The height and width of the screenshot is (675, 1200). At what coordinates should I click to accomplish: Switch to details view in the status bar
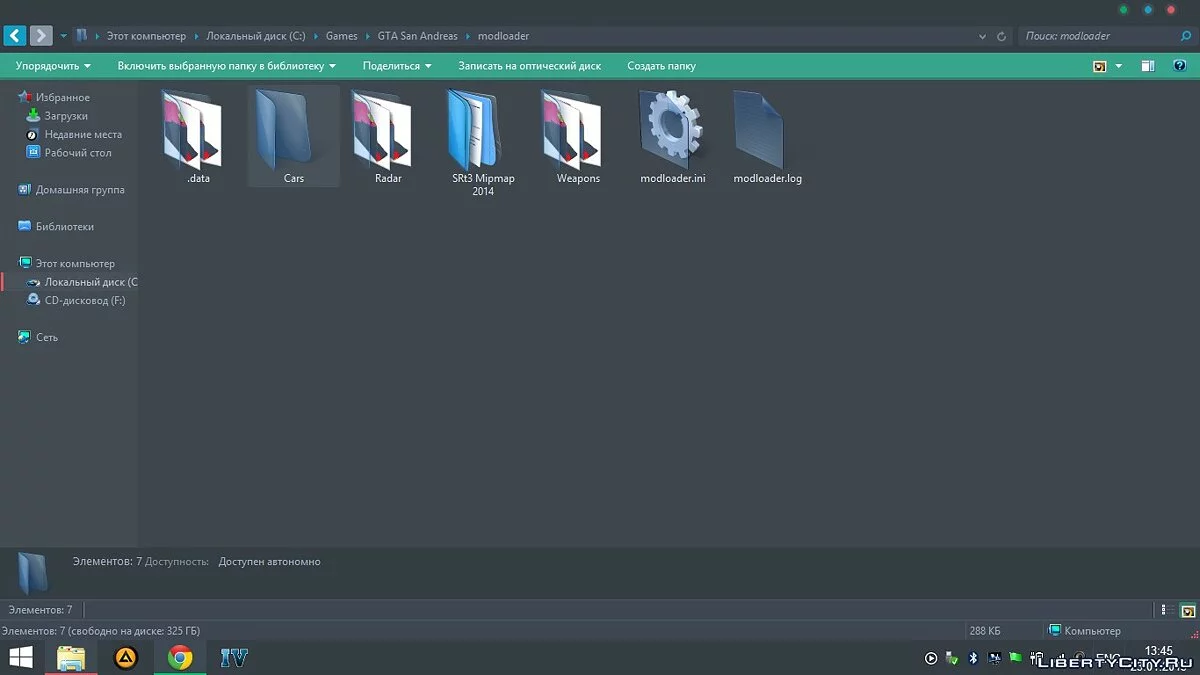1166,610
